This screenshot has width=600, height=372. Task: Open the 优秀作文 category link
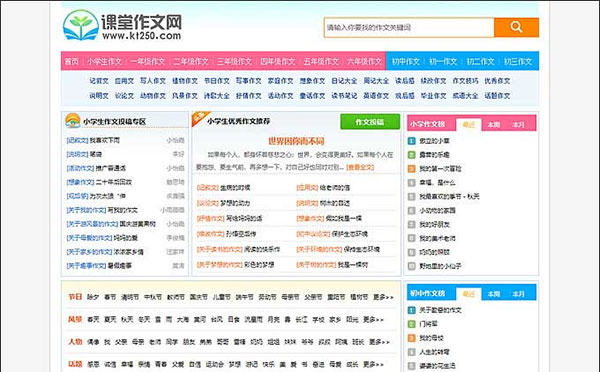(497, 81)
